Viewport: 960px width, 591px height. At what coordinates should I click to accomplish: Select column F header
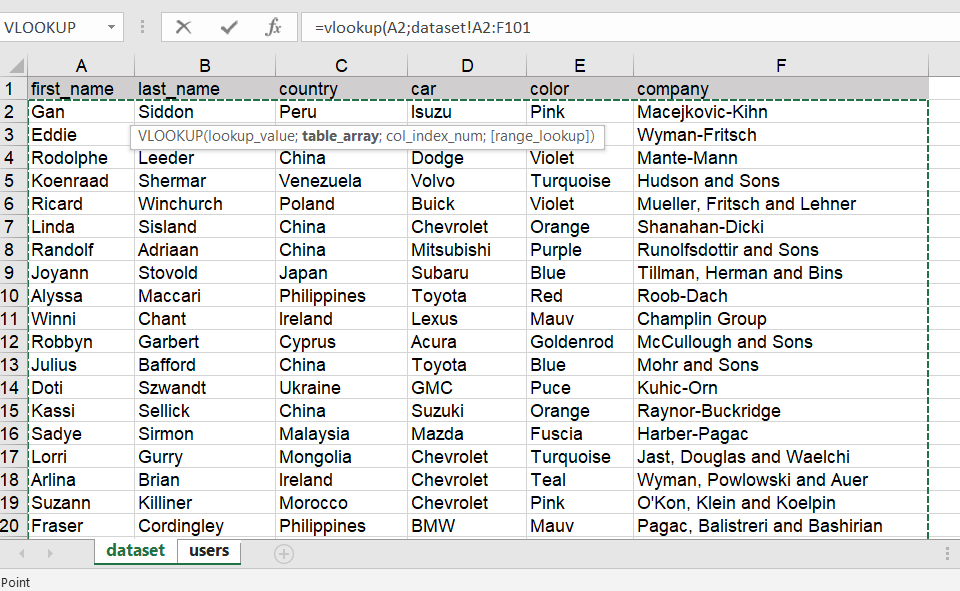tap(781, 66)
